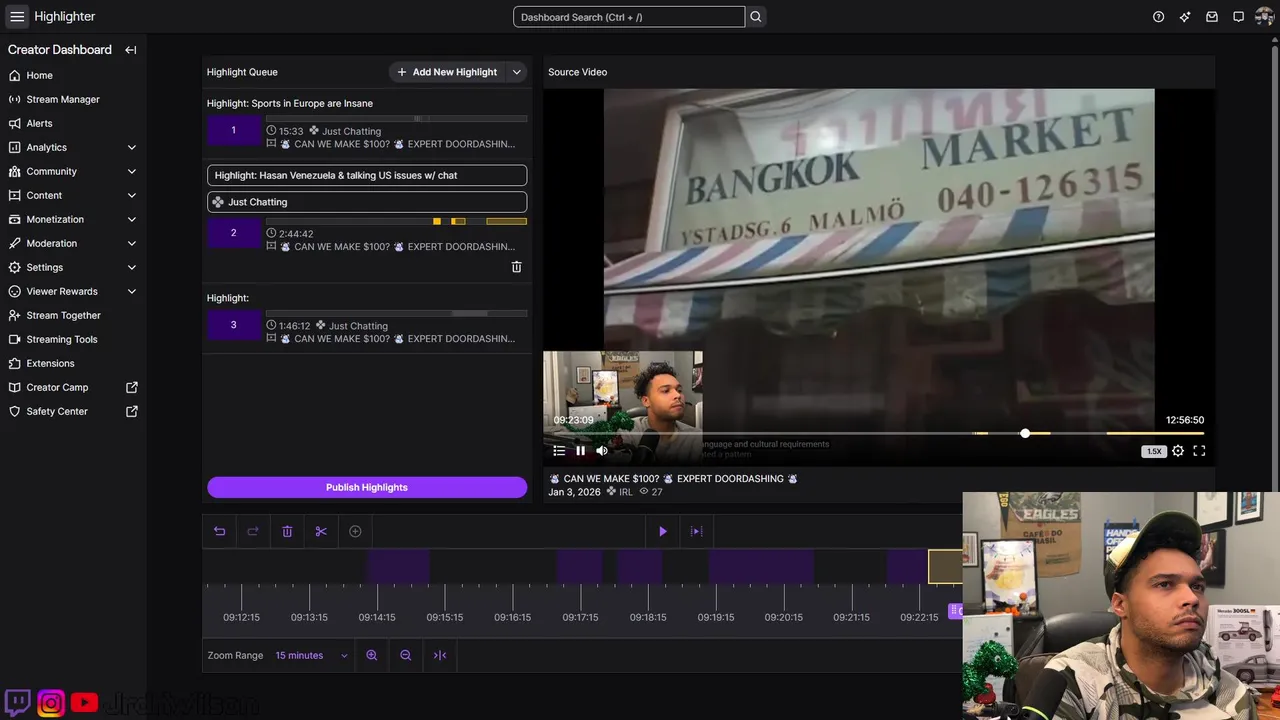The image size is (1280, 720).
Task: Click the 09:14:15 timeline segment
Action: 398,566
